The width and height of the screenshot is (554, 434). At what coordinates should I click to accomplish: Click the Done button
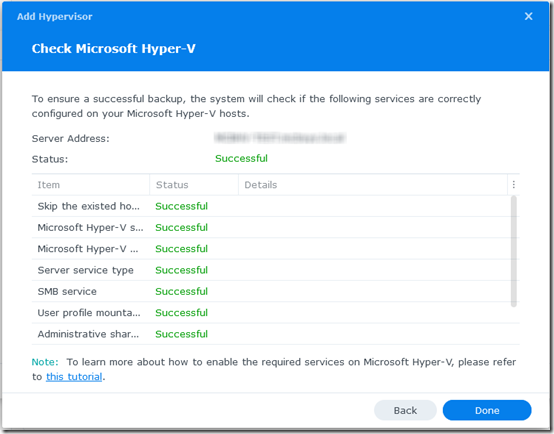pyautogui.click(x=487, y=410)
